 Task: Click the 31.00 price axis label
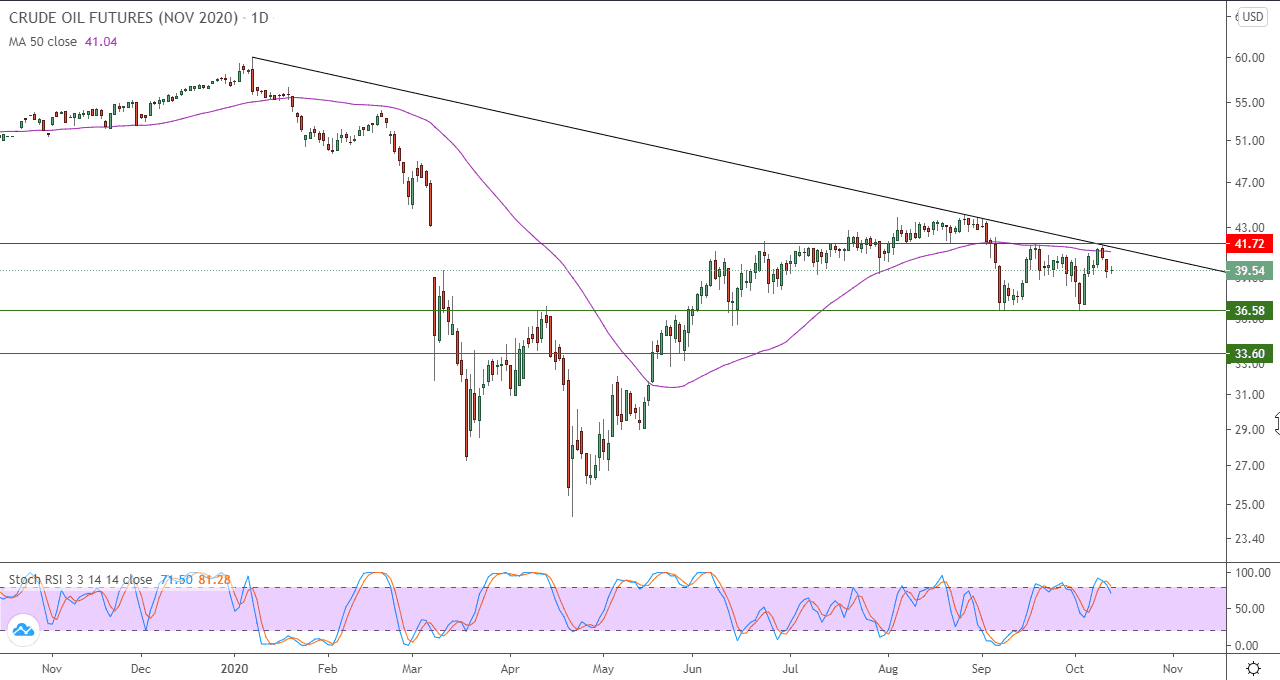[x=1250, y=394]
